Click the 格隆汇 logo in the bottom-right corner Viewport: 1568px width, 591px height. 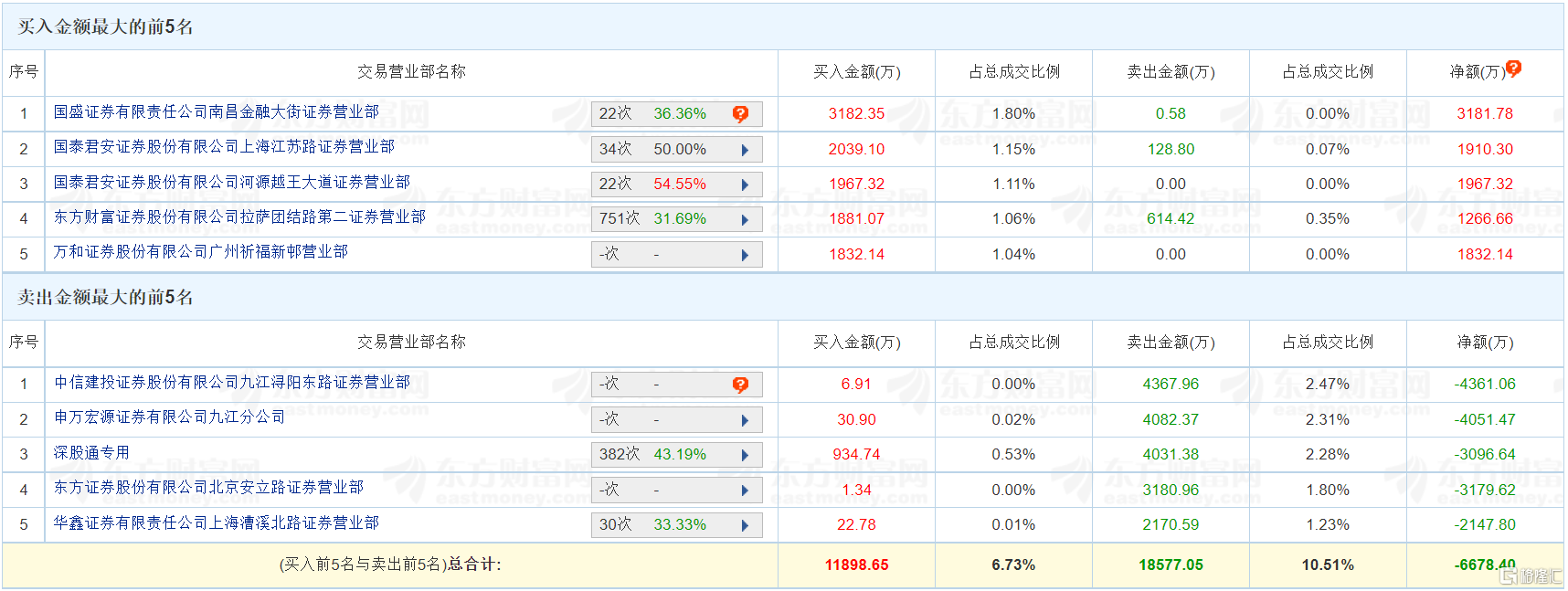pyautogui.click(x=1531, y=575)
